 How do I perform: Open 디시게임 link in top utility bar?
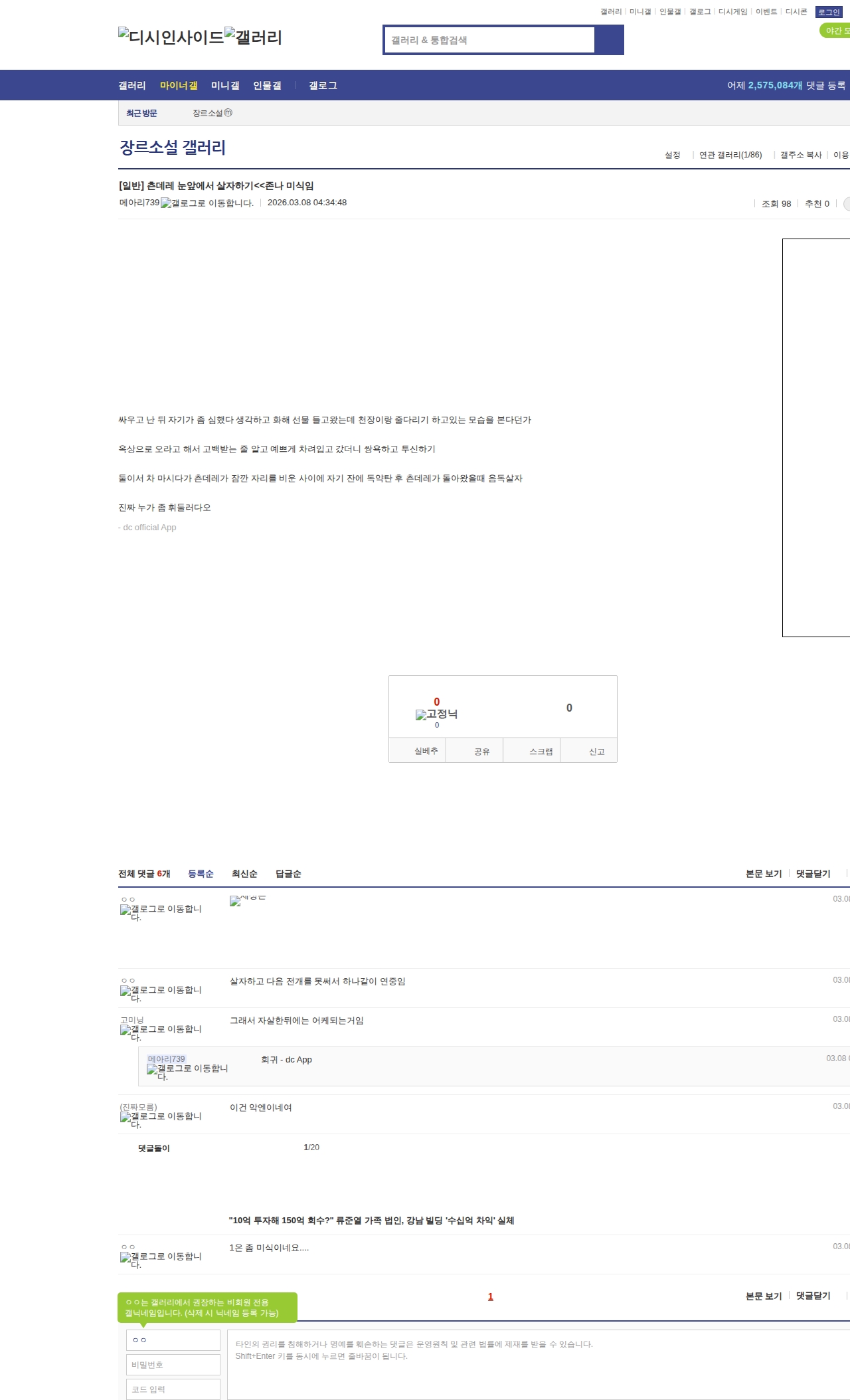(x=732, y=12)
